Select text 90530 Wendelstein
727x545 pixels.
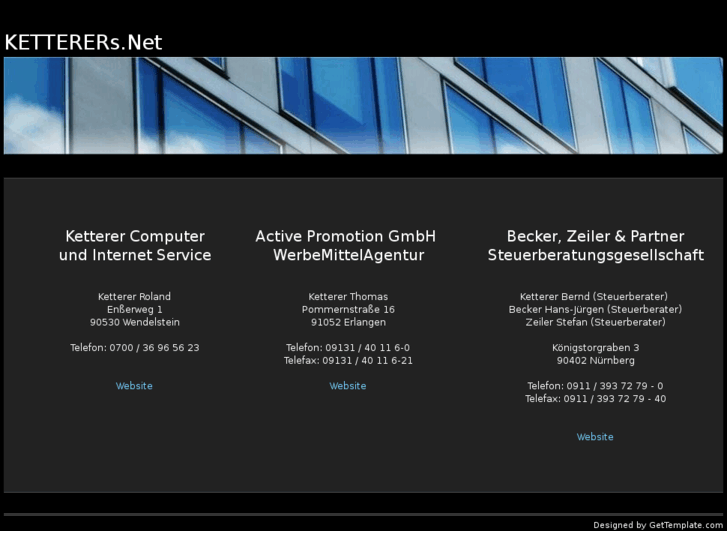(134, 322)
